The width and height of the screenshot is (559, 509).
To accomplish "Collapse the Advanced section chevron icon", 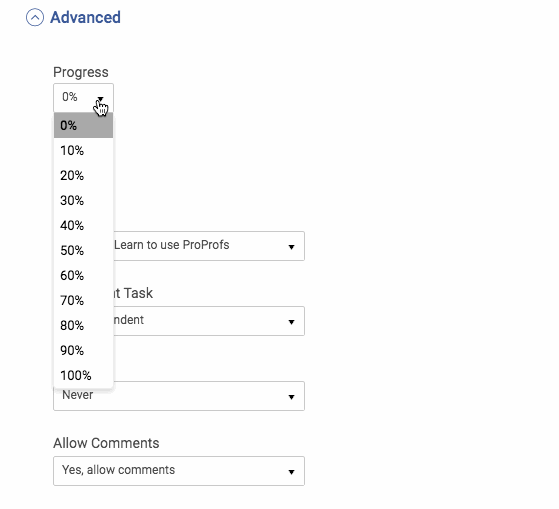I will pyautogui.click(x=35, y=17).
